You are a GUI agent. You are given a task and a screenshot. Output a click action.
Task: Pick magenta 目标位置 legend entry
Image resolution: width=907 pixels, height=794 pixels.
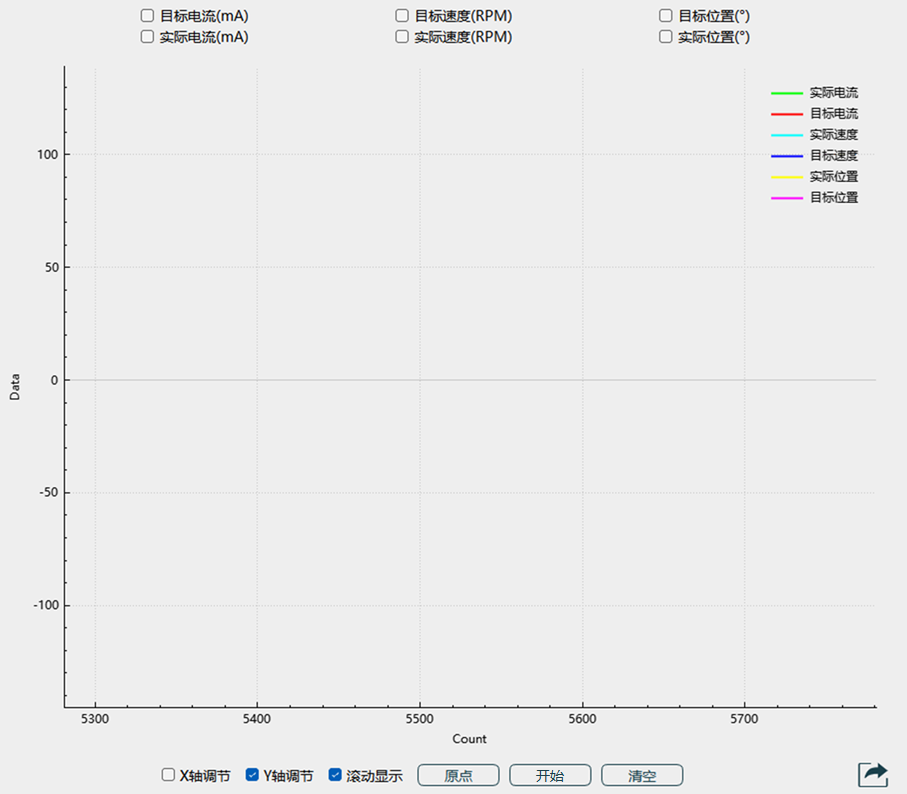click(x=814, y=198)
